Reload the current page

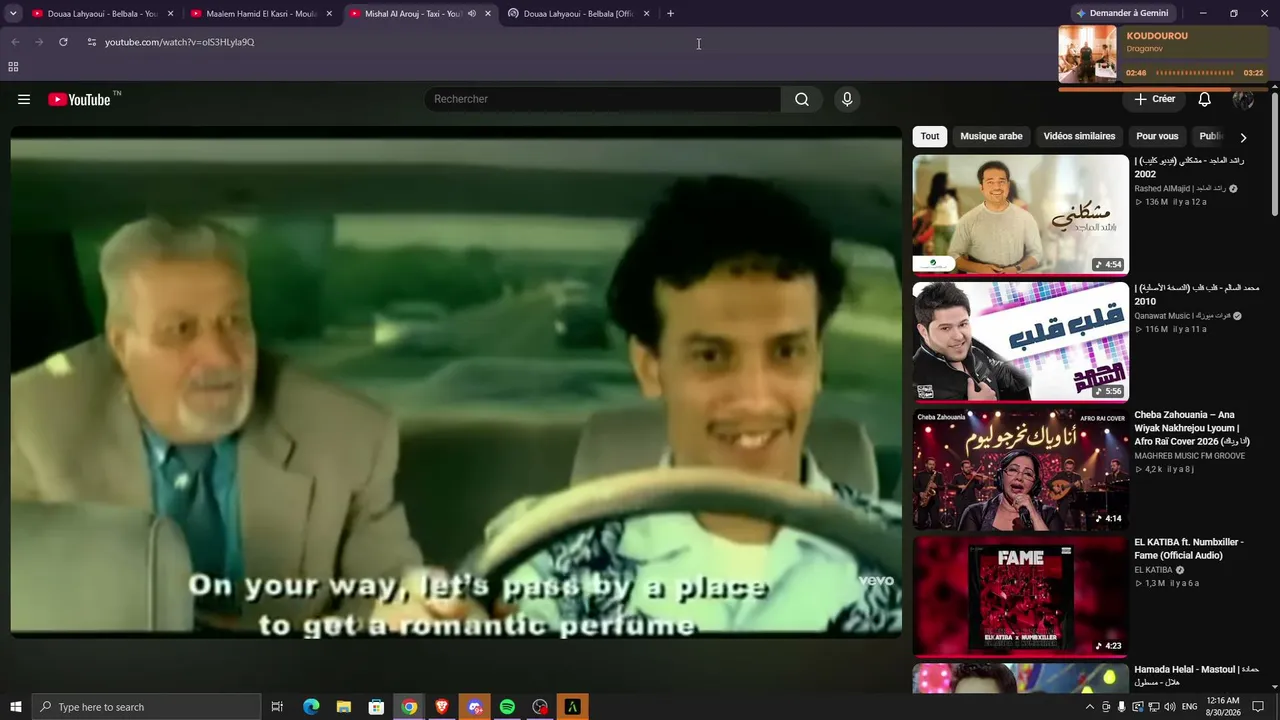[63, 42]
